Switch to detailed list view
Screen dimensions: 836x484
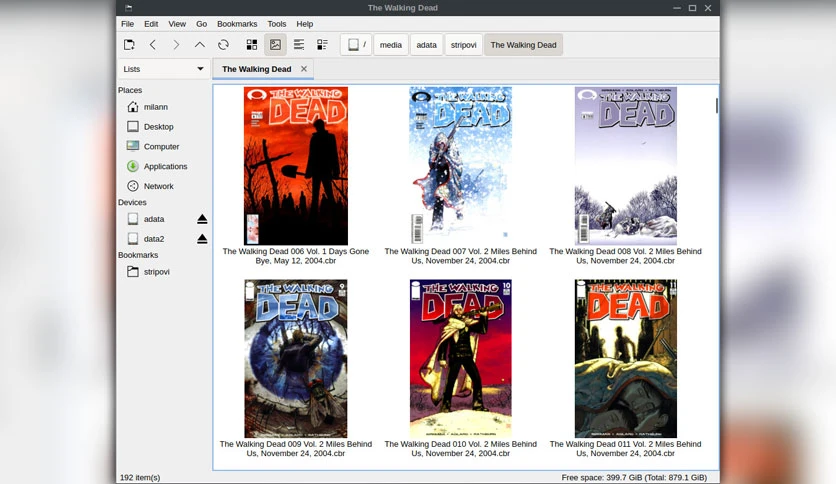(323, 45)
